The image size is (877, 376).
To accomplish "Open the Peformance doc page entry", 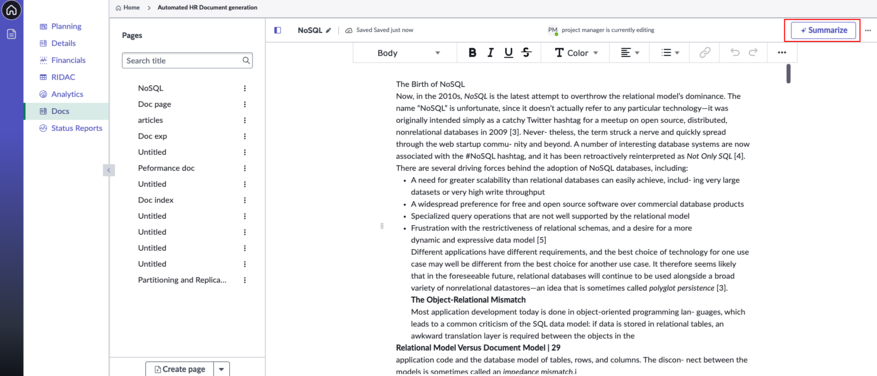I will point(166,168).
